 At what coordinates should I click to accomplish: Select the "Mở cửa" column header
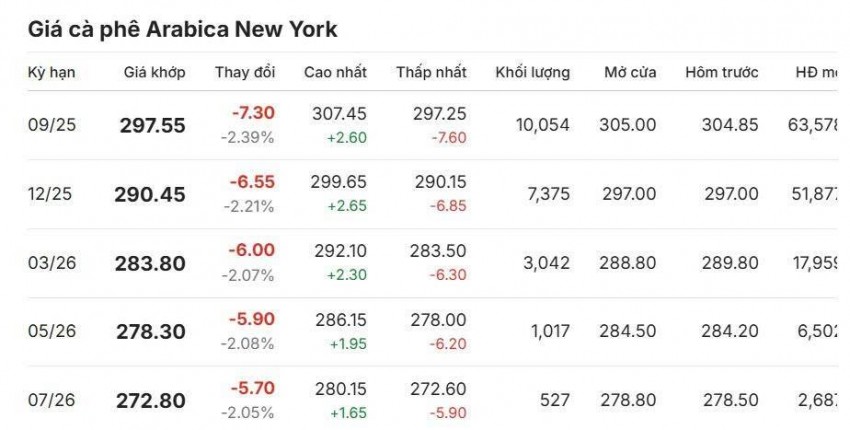630,73
